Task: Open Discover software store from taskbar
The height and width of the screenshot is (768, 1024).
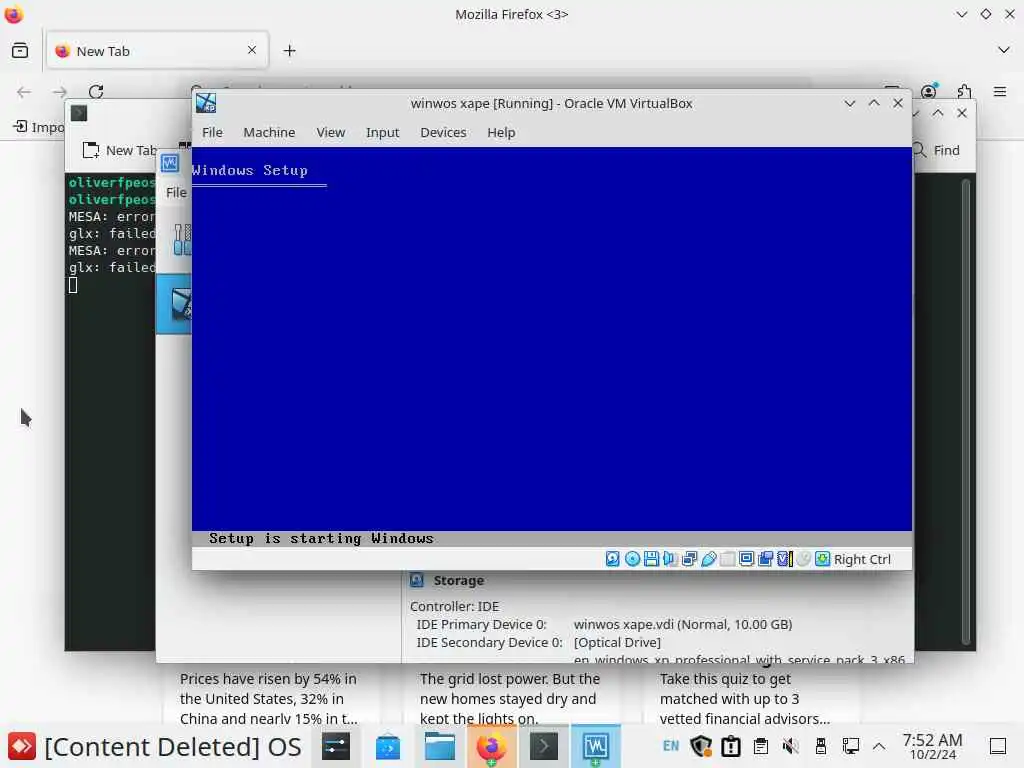Action: point(388,746)
